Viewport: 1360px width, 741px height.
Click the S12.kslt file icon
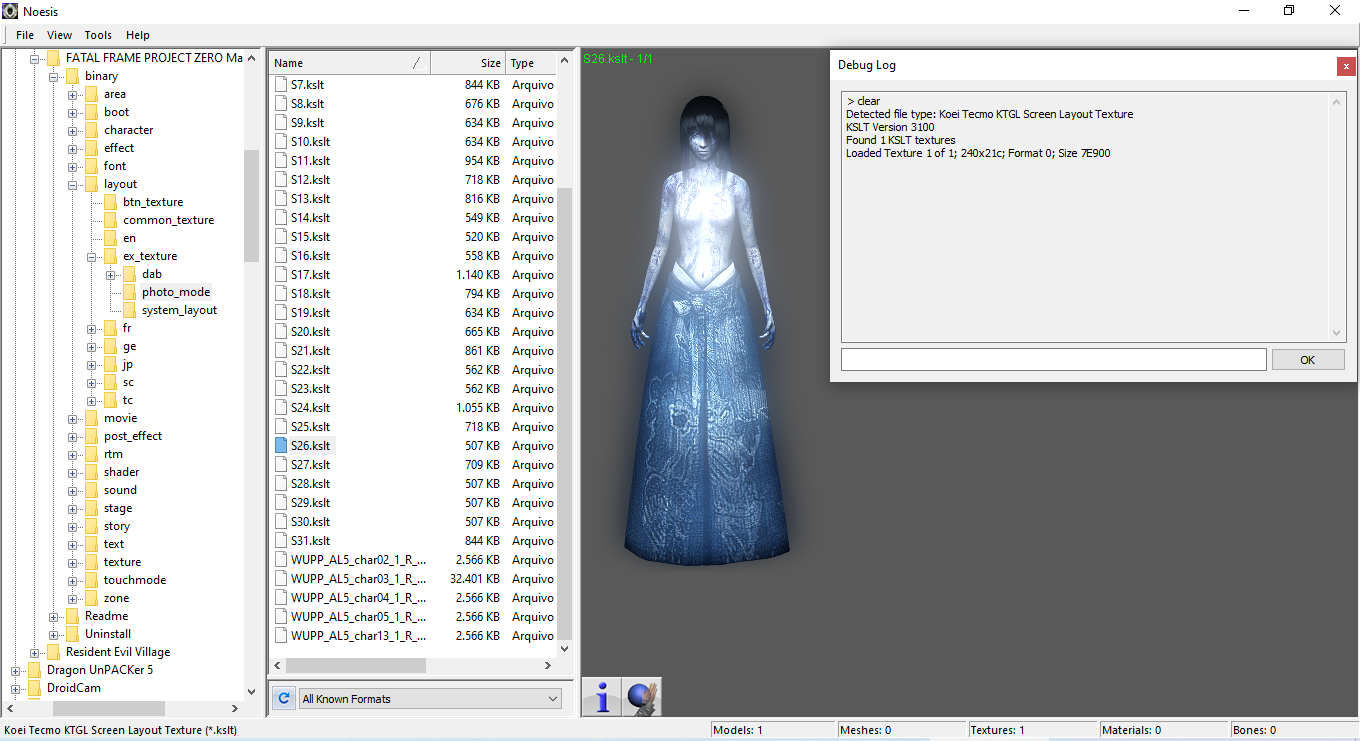click(281, 180)
